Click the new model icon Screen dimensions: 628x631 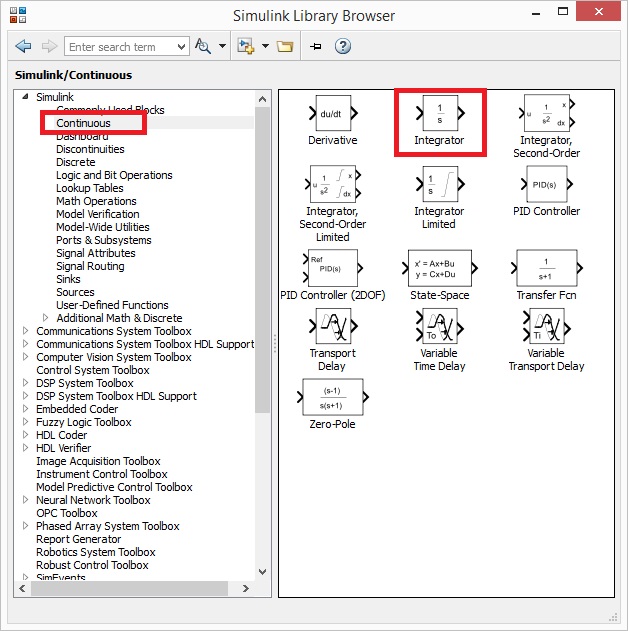coord(245,46)
